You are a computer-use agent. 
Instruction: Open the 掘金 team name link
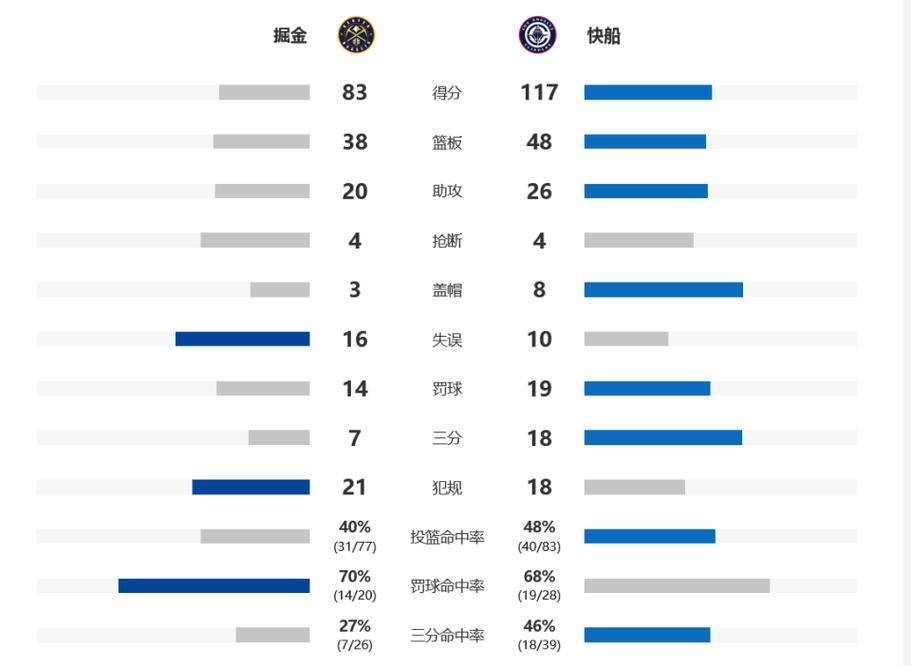tap(290, 35)
